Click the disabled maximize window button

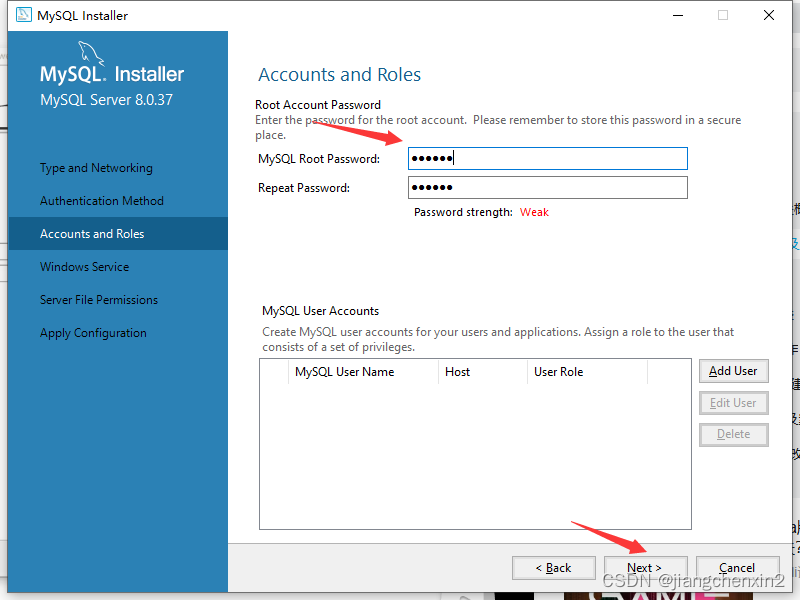pos(723,15)
